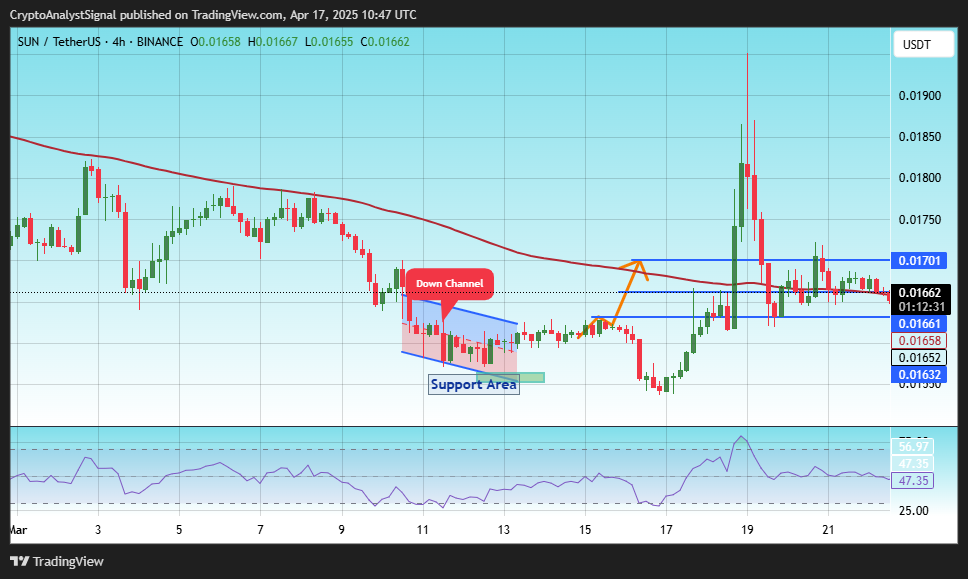Click the high value H0.01667
968x579 pixels.
[x=272, y=41]
